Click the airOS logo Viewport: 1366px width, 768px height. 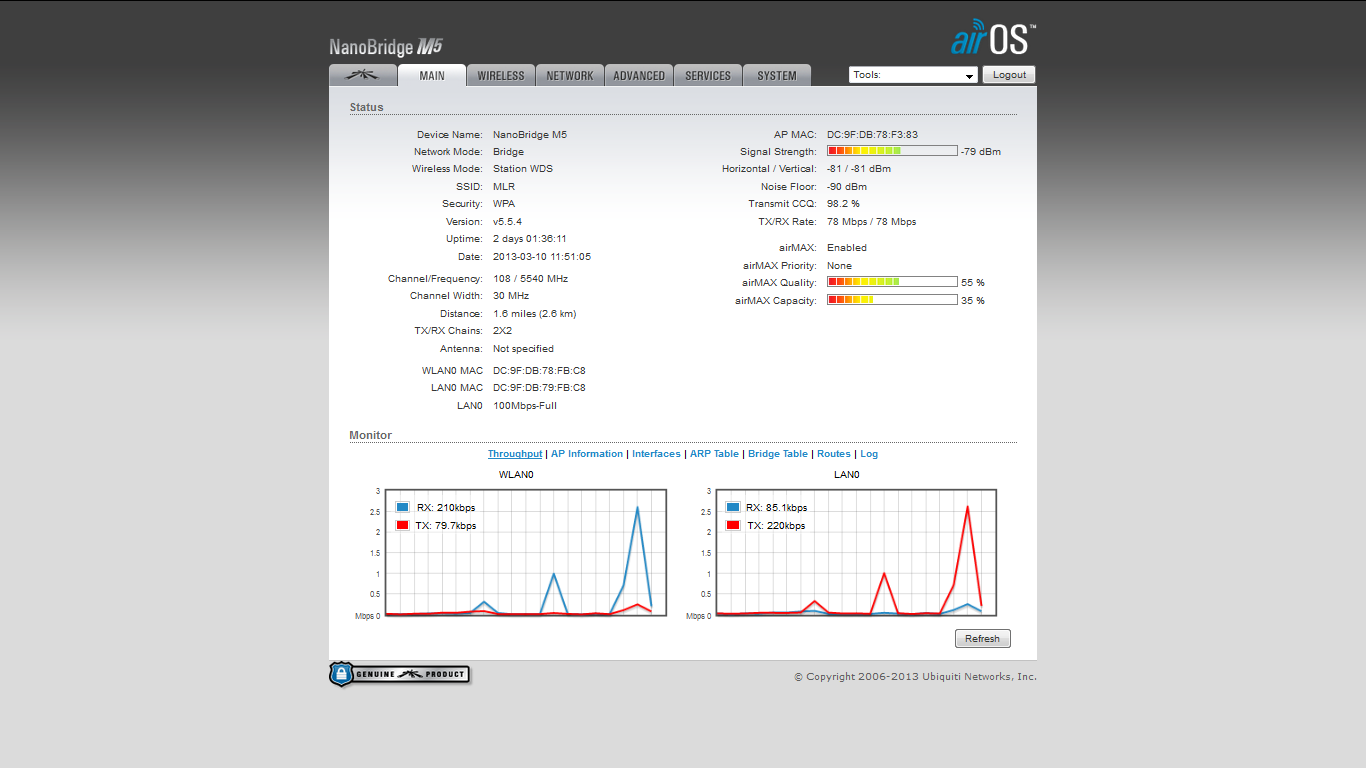pos(992,38)
